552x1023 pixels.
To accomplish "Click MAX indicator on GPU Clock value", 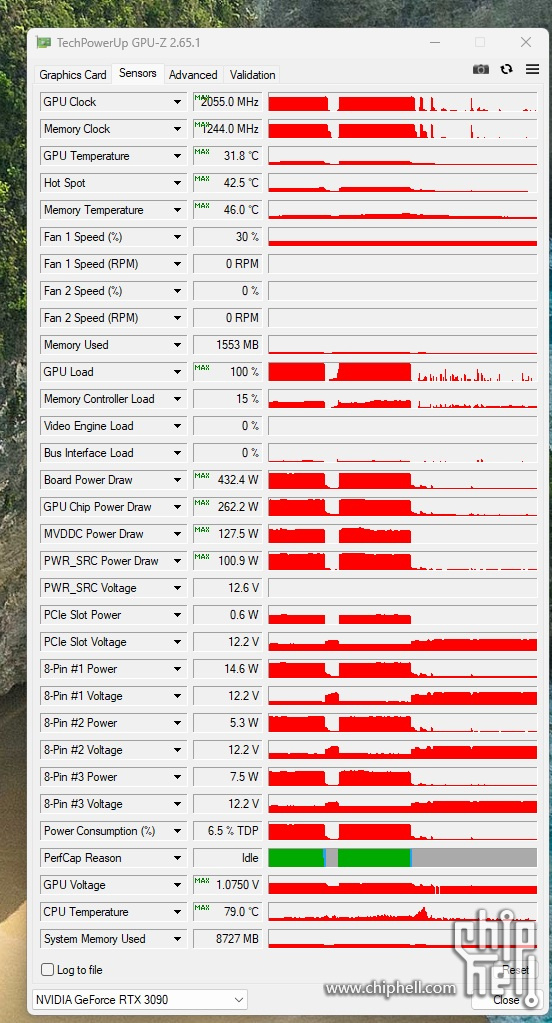I will (x=202, y=97).
